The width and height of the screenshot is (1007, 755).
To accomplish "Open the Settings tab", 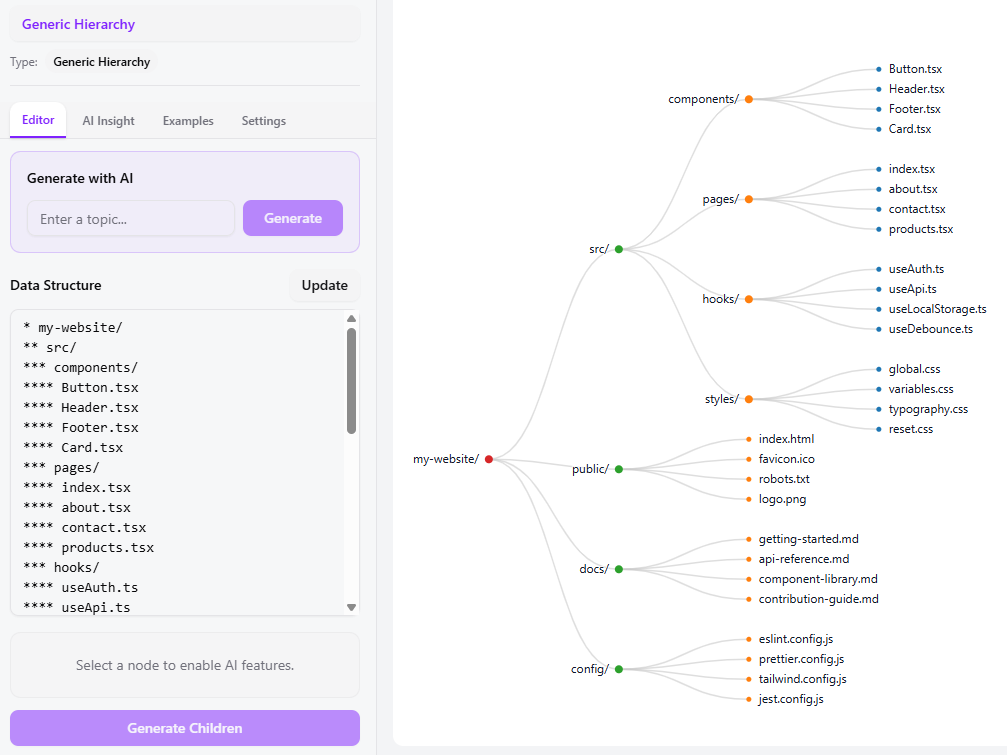I will tap(263, 120).
